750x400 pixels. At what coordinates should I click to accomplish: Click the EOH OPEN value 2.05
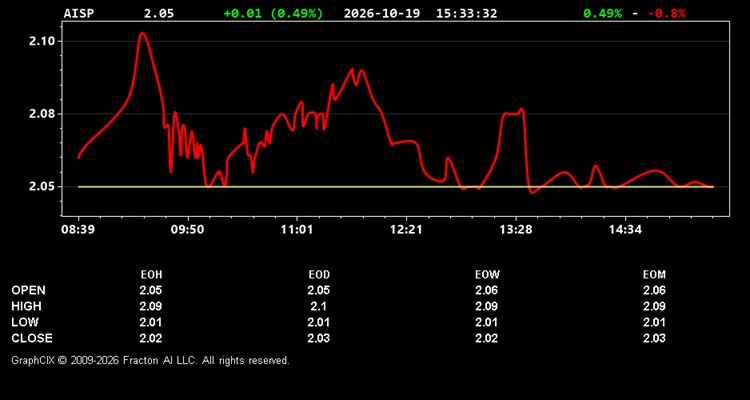click(151, 290)
